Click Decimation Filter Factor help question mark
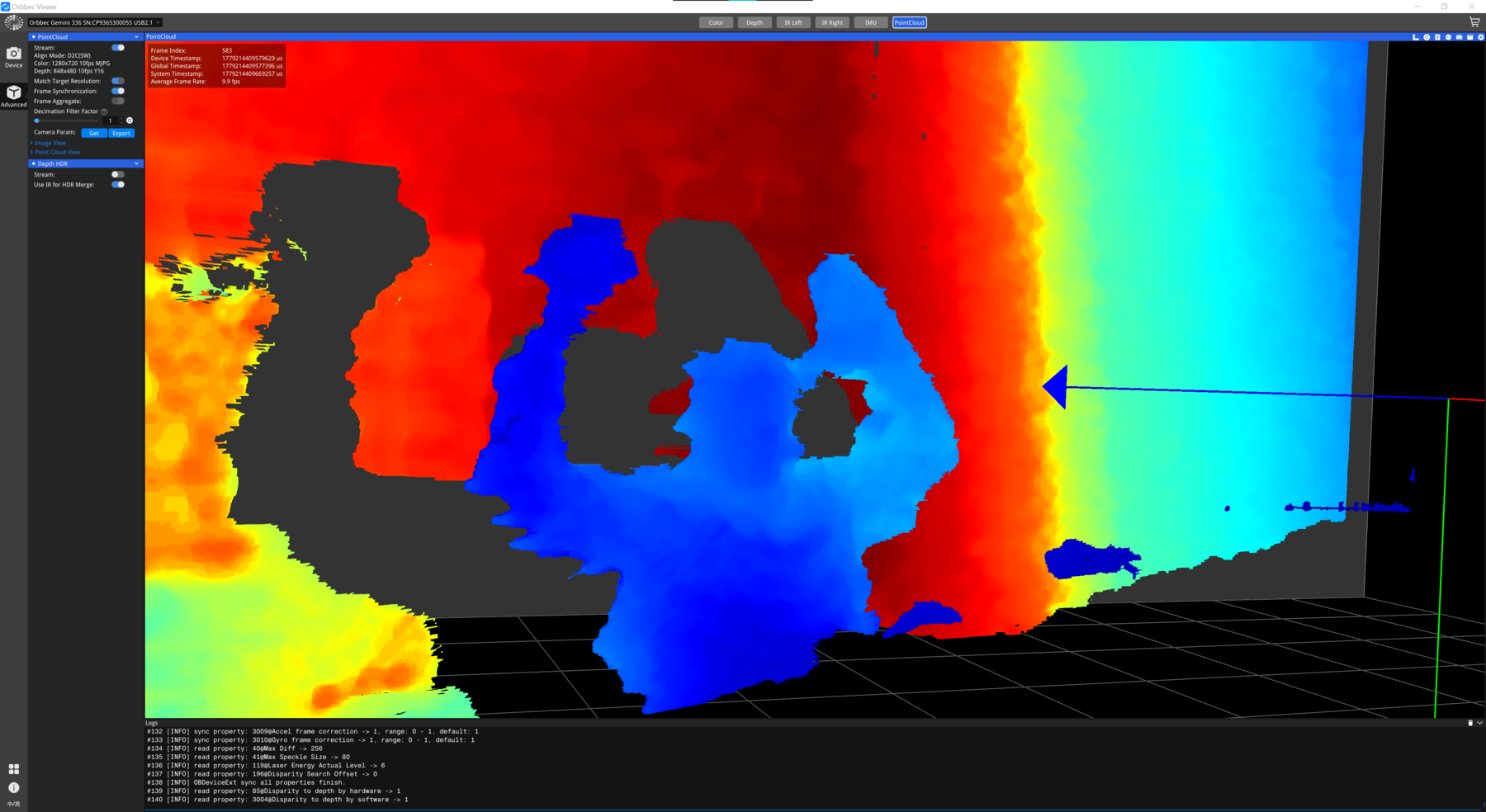This screenshot has width=1486, height=812. 104,111
